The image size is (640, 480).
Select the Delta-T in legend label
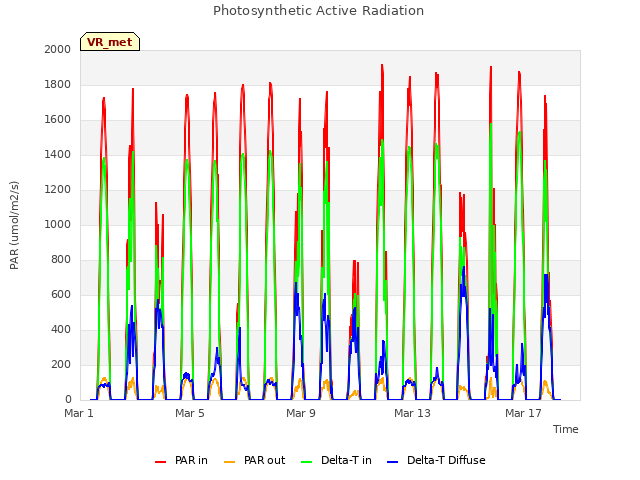(x=347, y=460)
